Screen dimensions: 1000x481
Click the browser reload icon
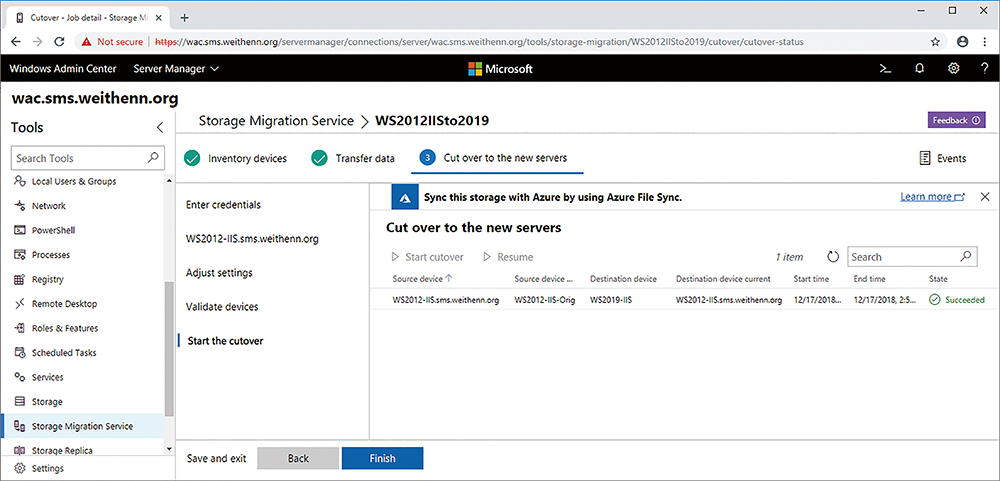click(x=60, y=42)
